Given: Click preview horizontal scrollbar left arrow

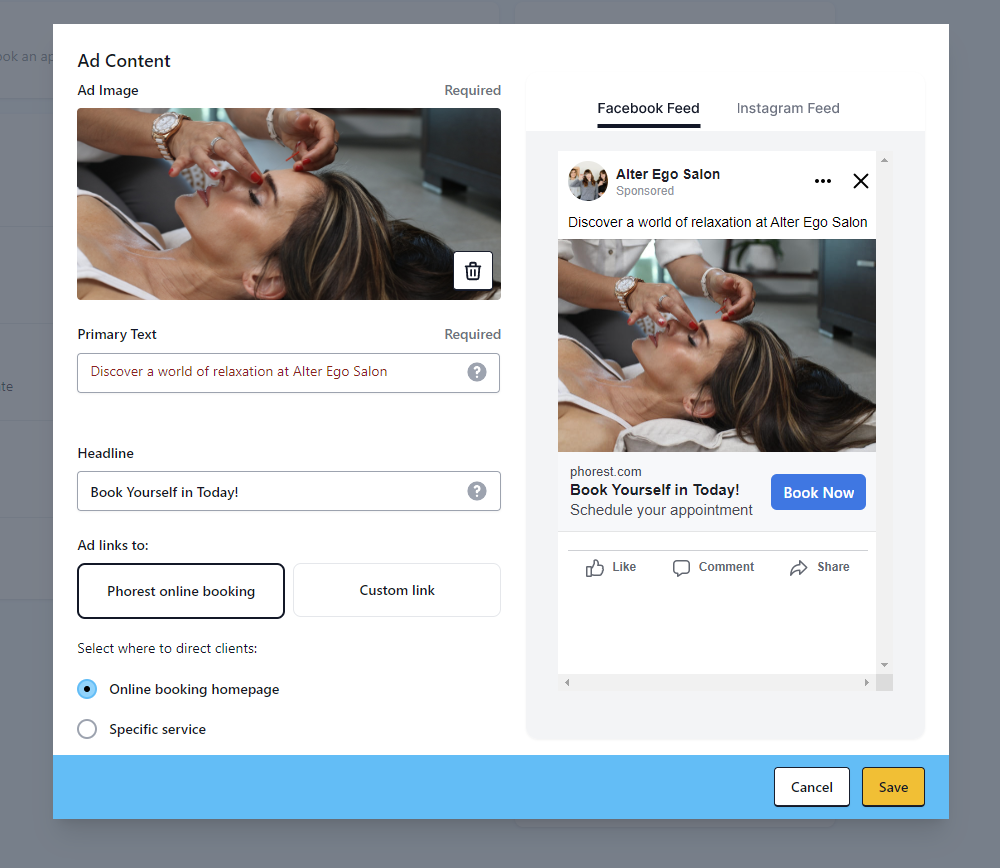Looking at the screenshot, I should click(566, 682).
